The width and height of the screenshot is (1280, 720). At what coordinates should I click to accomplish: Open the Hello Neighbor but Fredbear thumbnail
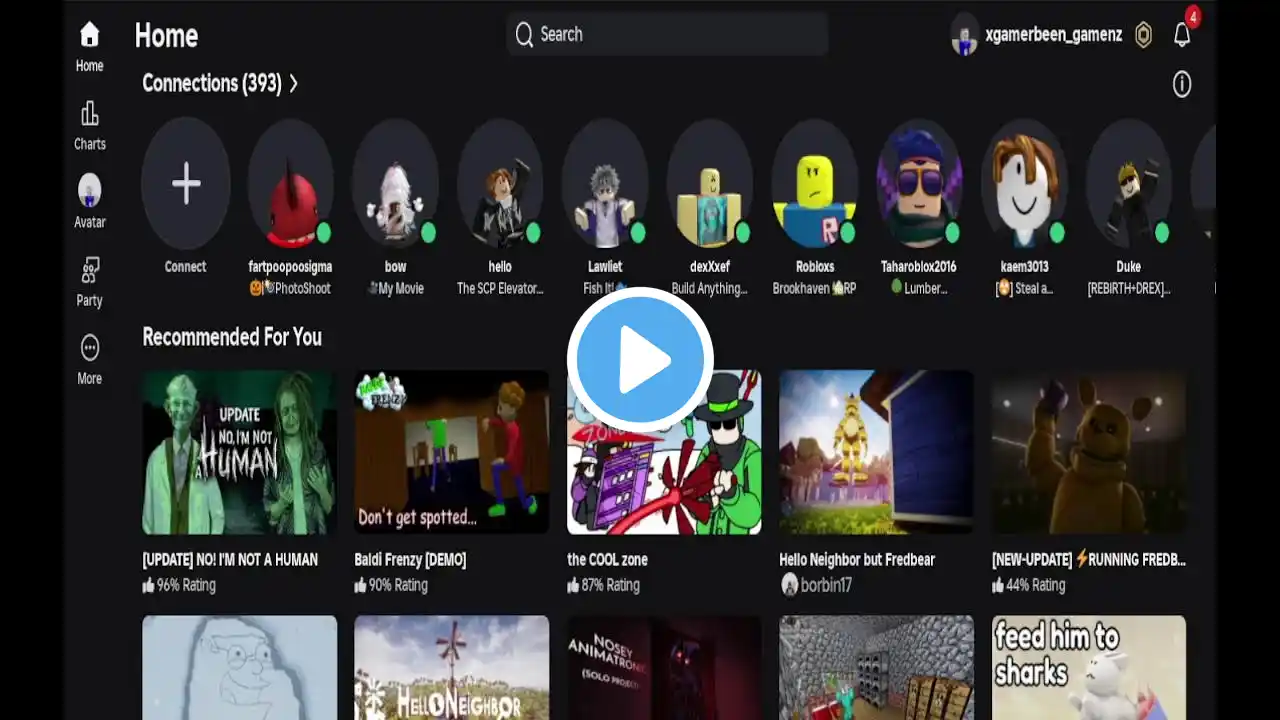[x=877, y=452]
